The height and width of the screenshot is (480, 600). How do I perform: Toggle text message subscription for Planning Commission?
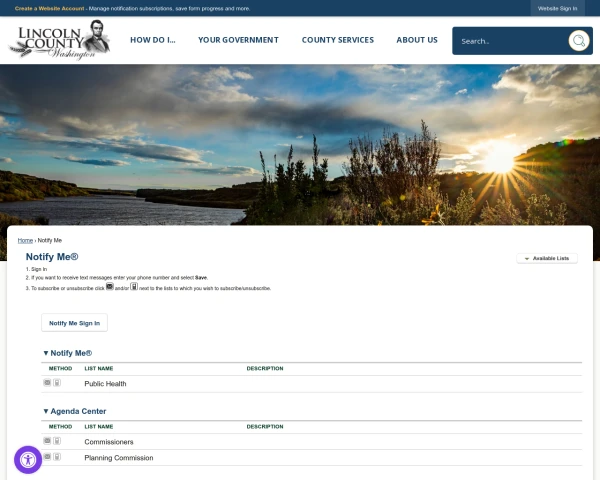(x=57, y=456)
